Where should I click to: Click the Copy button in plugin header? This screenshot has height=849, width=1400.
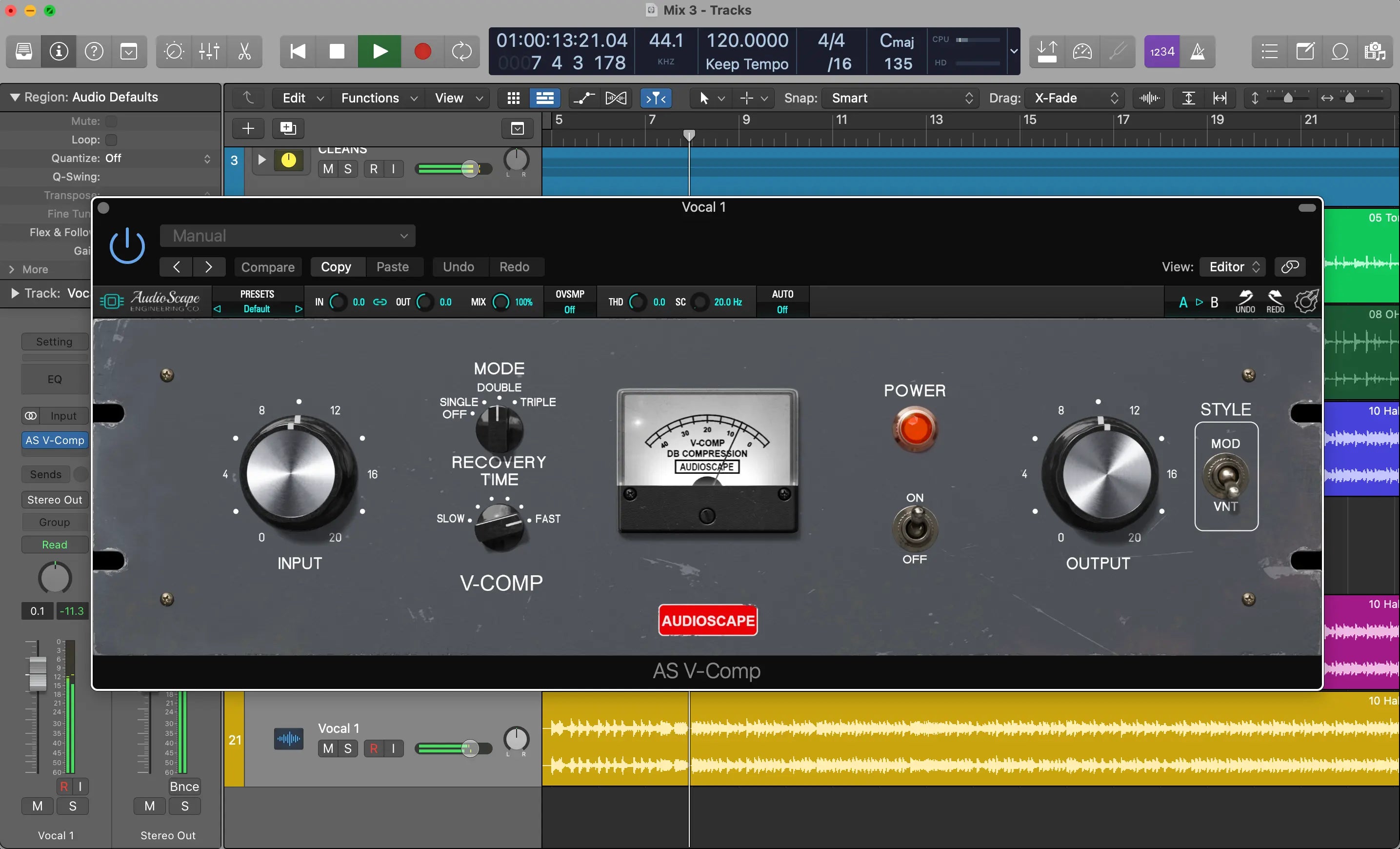pyautogui.click(x=336, y=267)
